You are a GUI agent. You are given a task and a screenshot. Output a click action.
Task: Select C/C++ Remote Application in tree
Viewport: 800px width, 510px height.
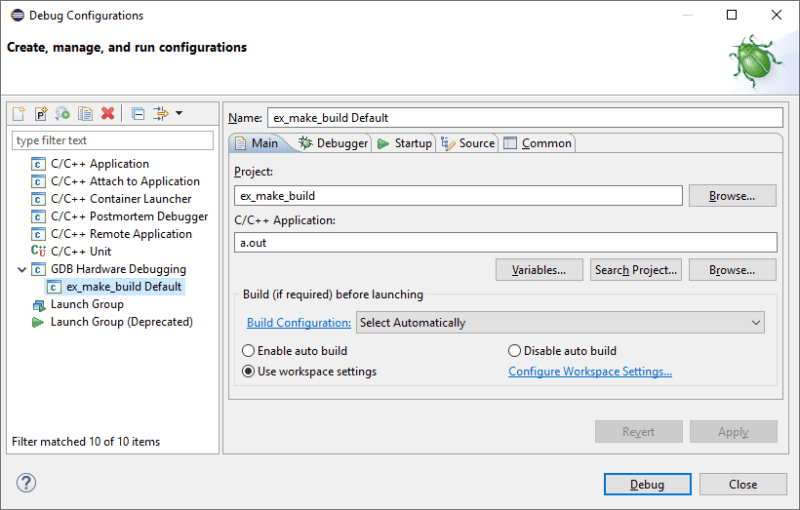(x=120, y=234)
